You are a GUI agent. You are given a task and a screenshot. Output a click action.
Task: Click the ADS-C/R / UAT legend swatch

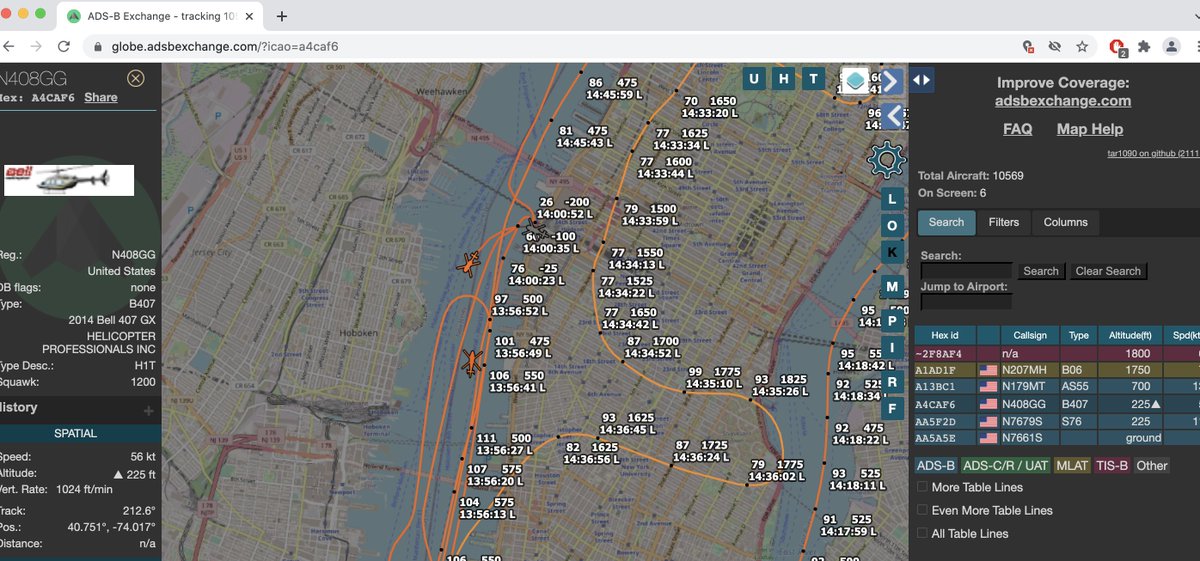pos(1005,465)
